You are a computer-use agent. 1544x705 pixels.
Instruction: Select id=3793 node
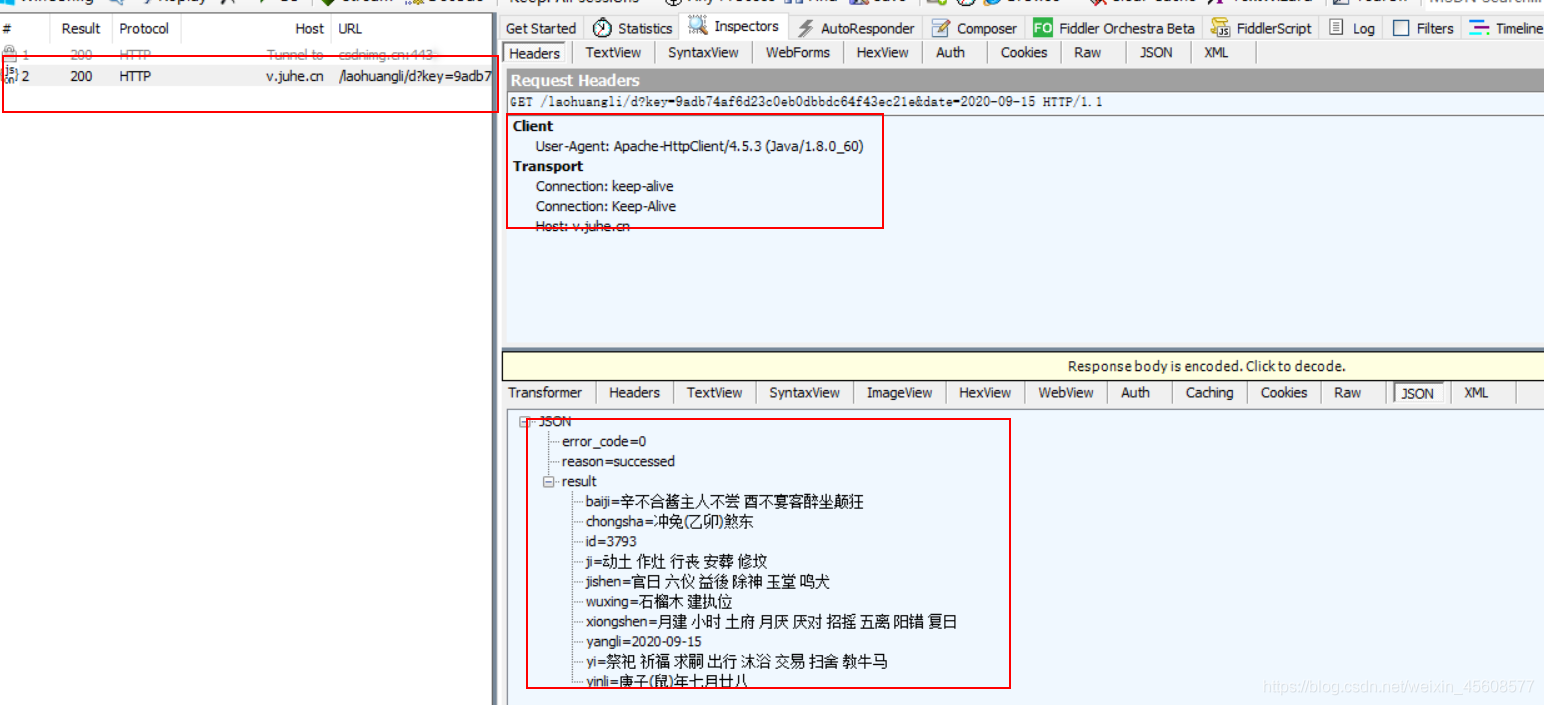click(x=611, y=542)
